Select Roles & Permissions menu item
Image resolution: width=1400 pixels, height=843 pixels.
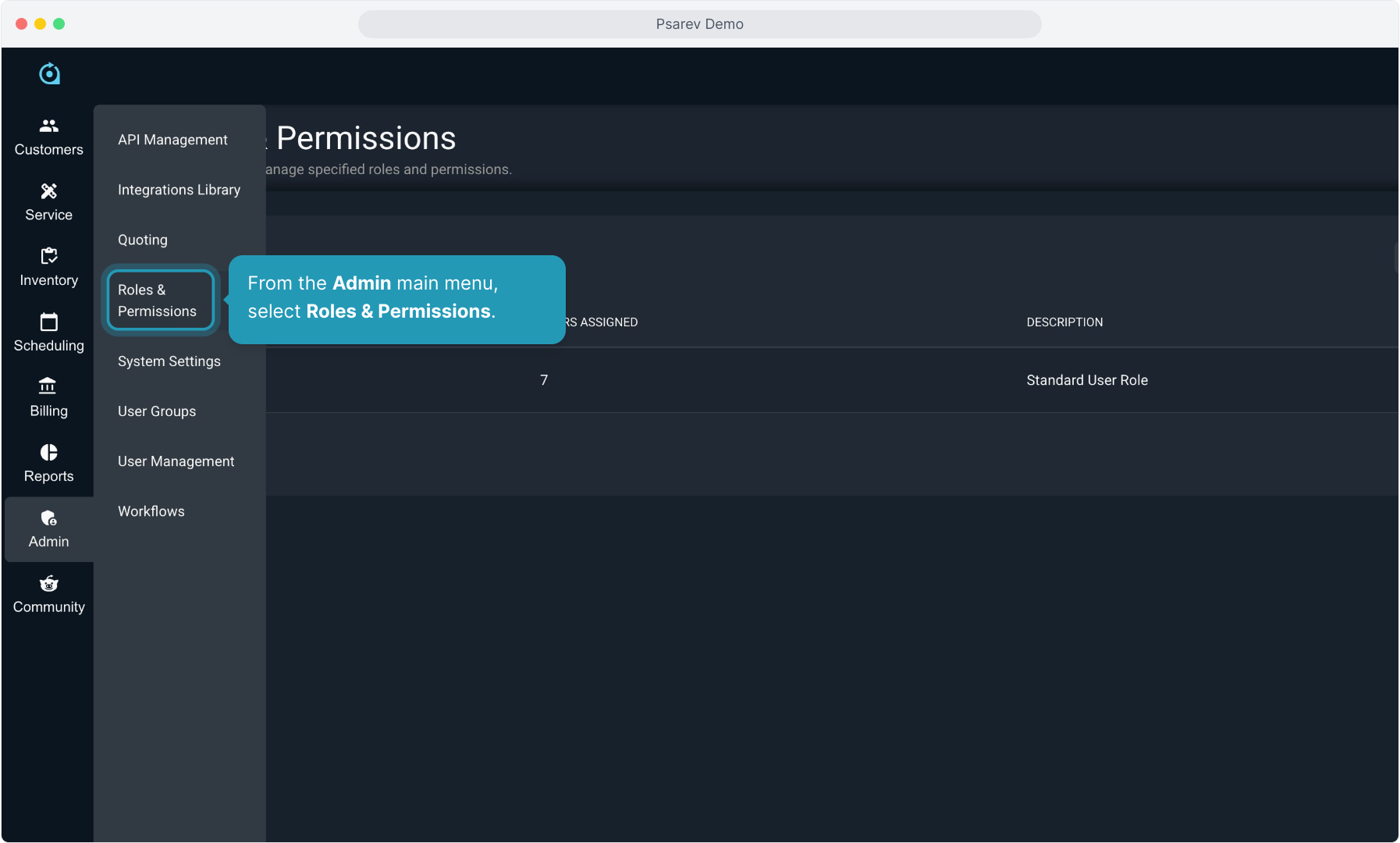[x=160, y=301]
